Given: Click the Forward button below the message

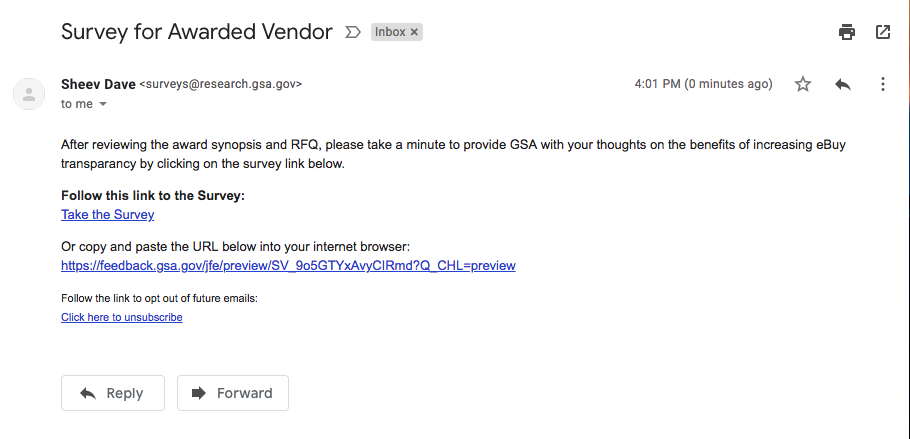Looking at the screenshot, I should [233, 393].
